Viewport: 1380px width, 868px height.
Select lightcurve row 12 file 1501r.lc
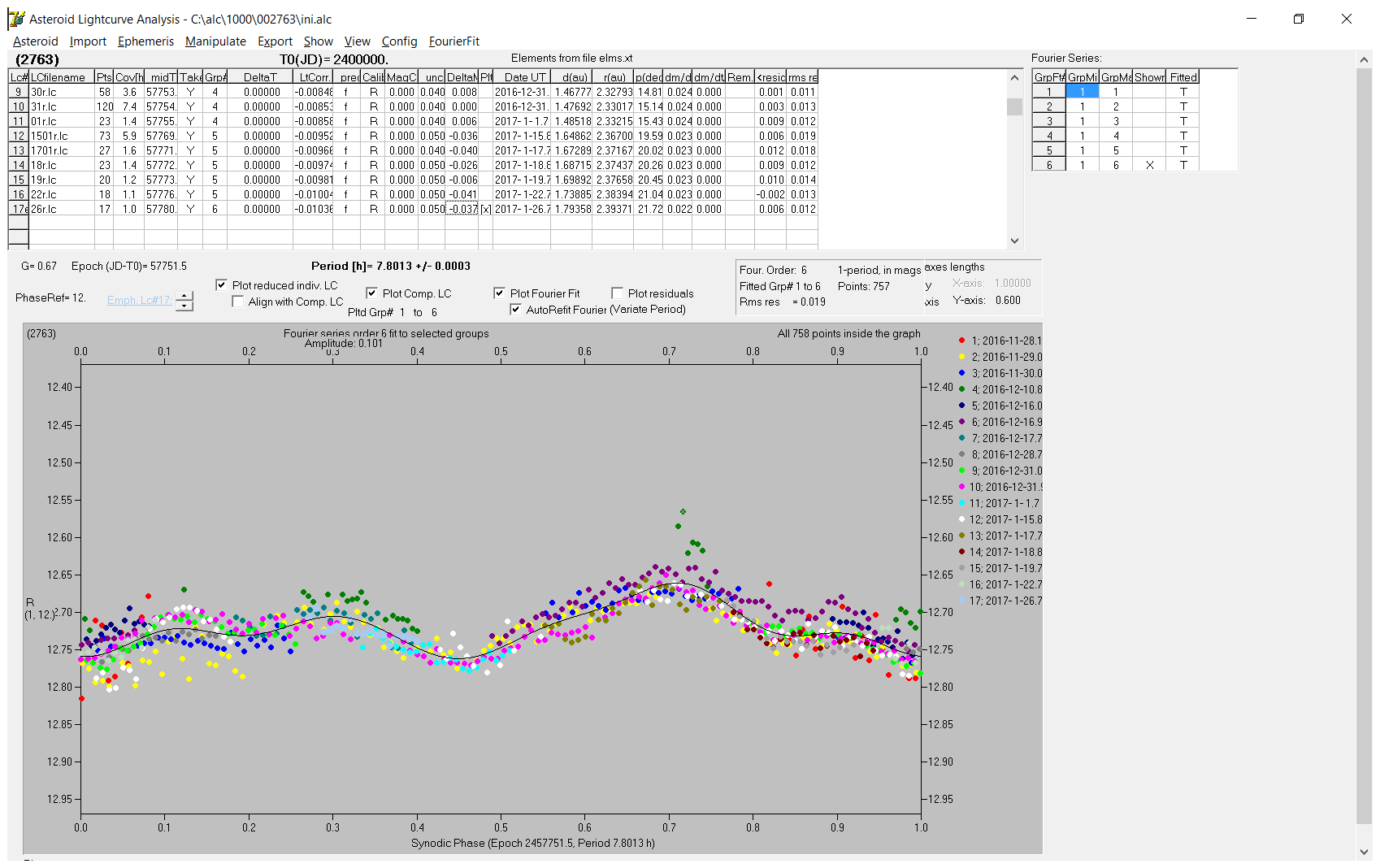point(413,136)
